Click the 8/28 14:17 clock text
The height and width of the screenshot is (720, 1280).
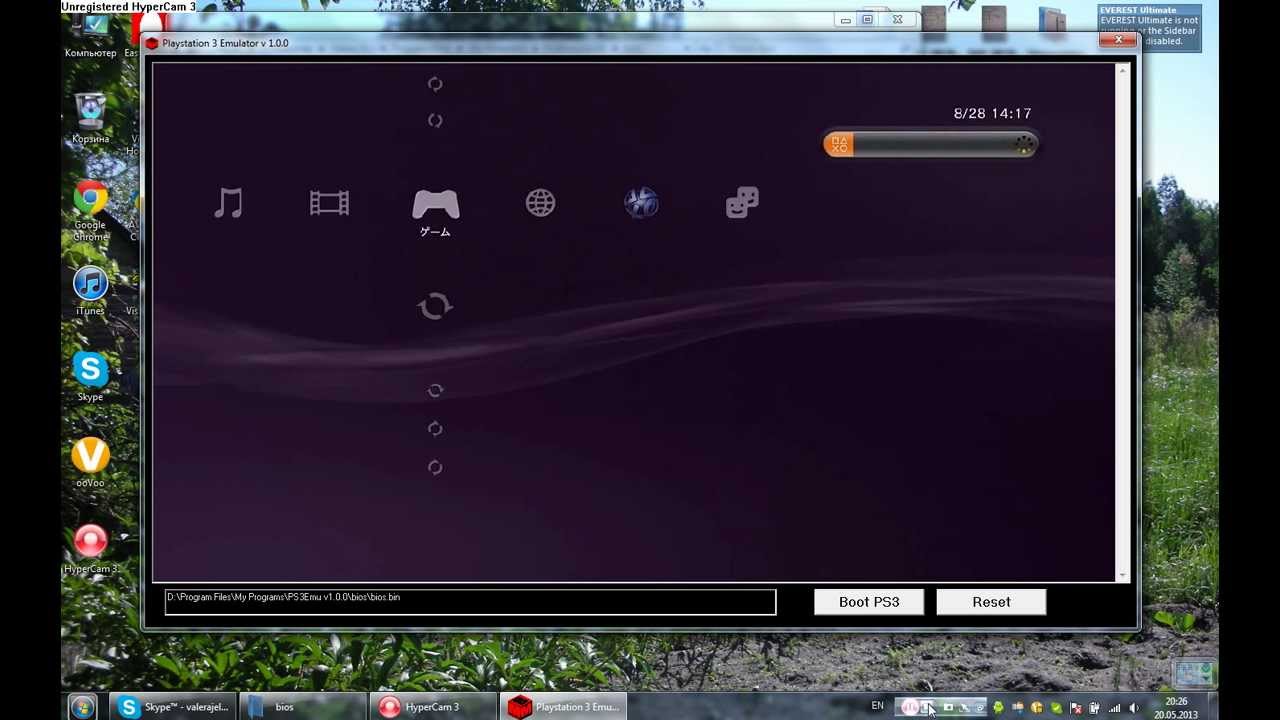(992, 113)
